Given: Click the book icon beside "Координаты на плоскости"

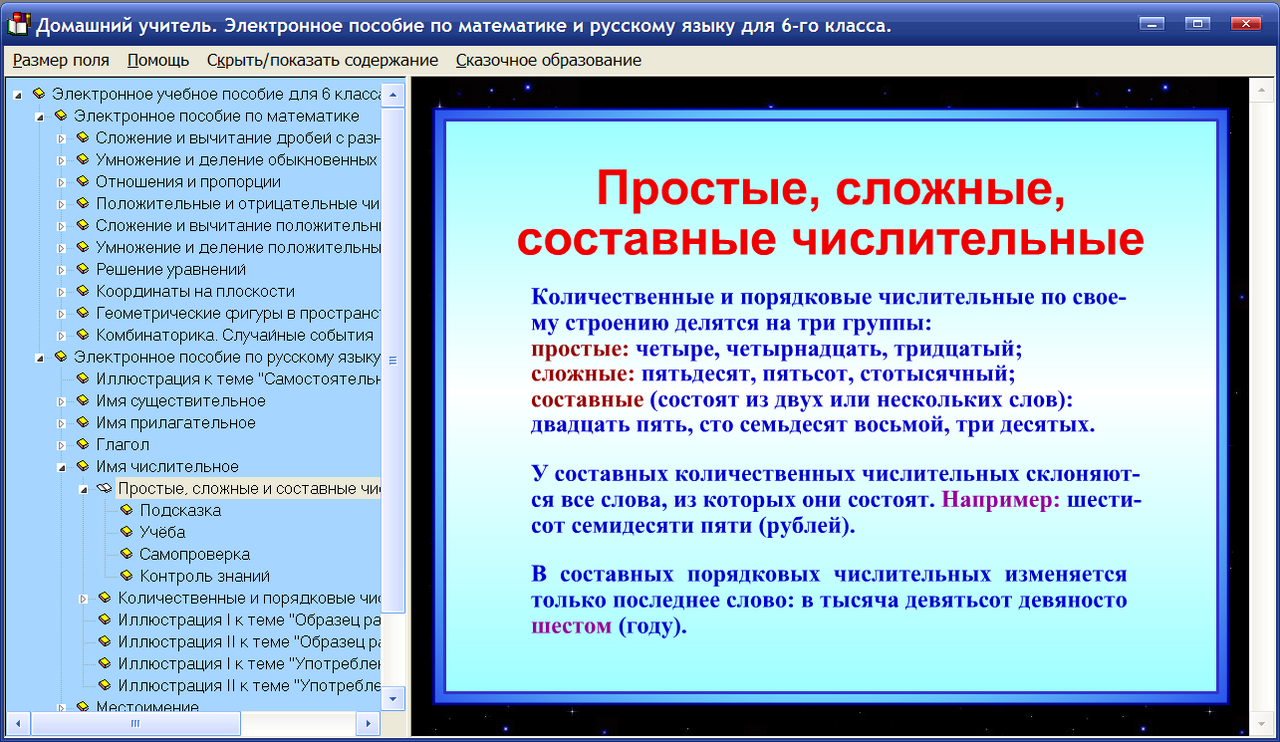Looking at the screenshot, I should [x=83, y=291].
